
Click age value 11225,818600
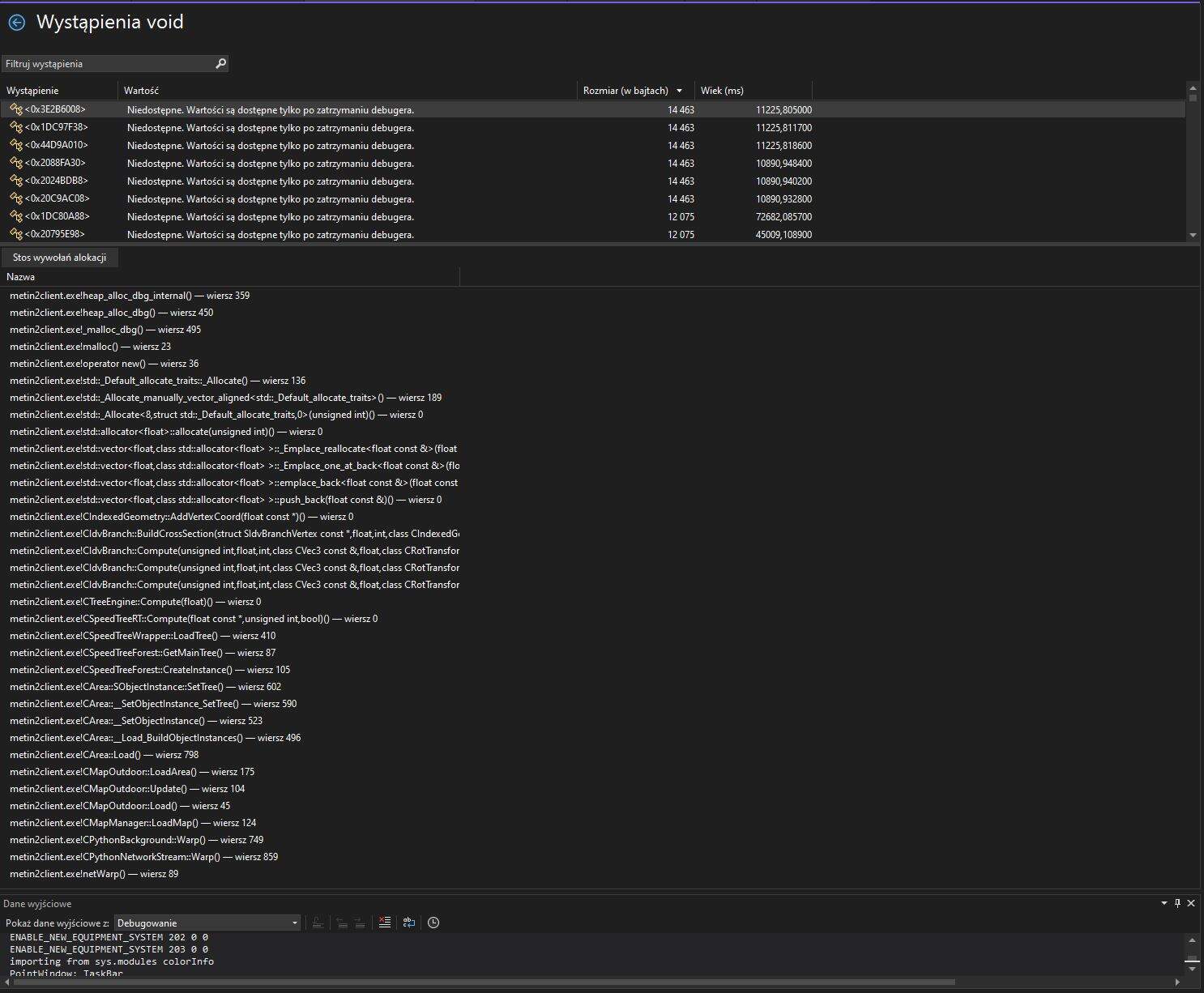pos(783,146)
